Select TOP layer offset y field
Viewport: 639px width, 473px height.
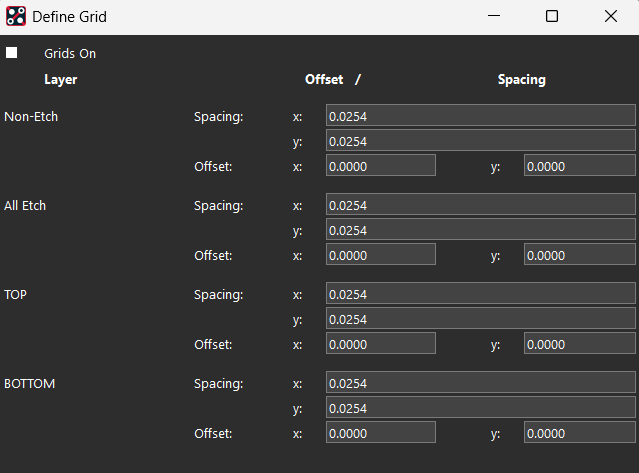tap(579, 344)
